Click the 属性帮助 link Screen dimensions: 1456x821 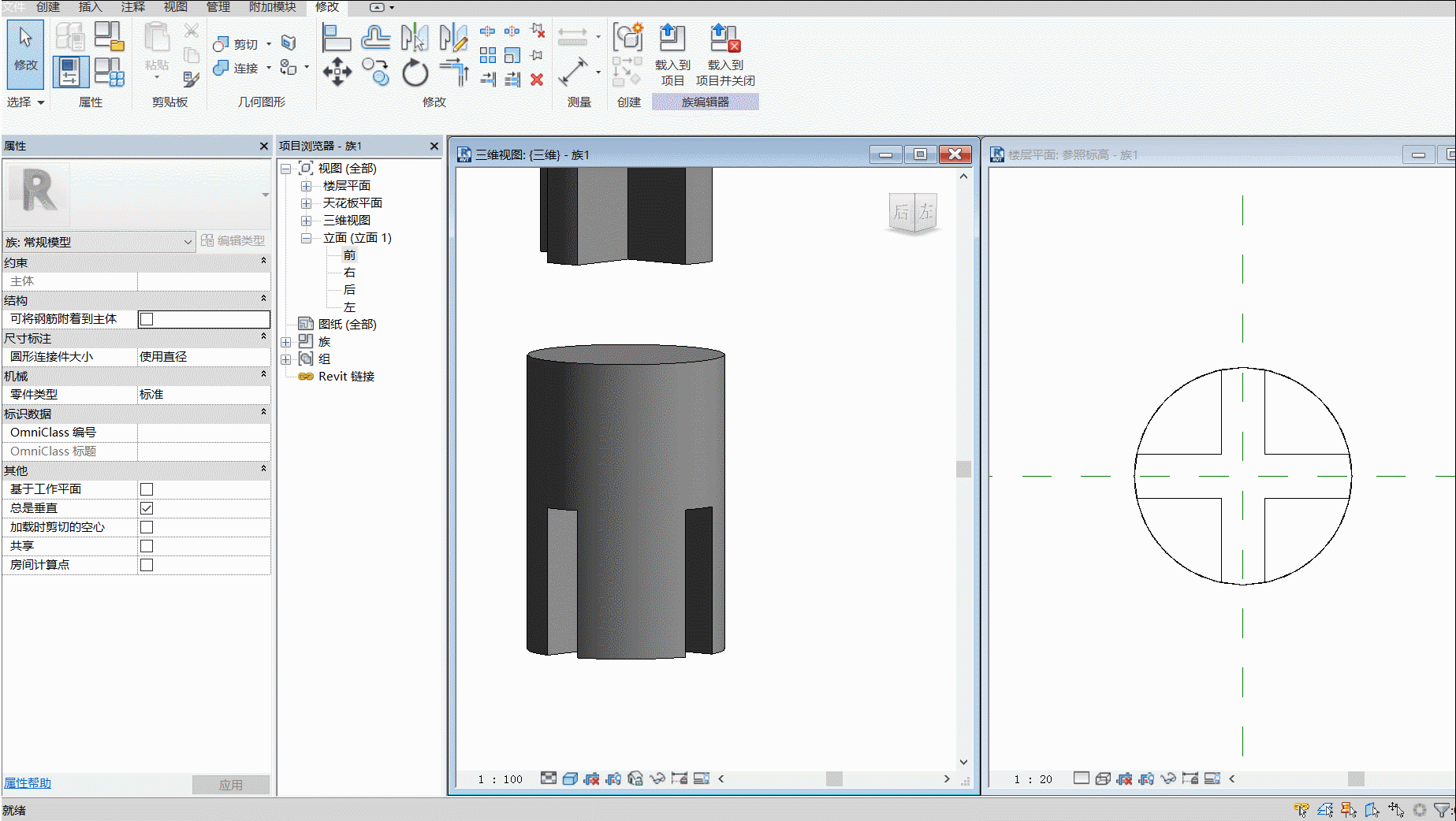[28, 782]
